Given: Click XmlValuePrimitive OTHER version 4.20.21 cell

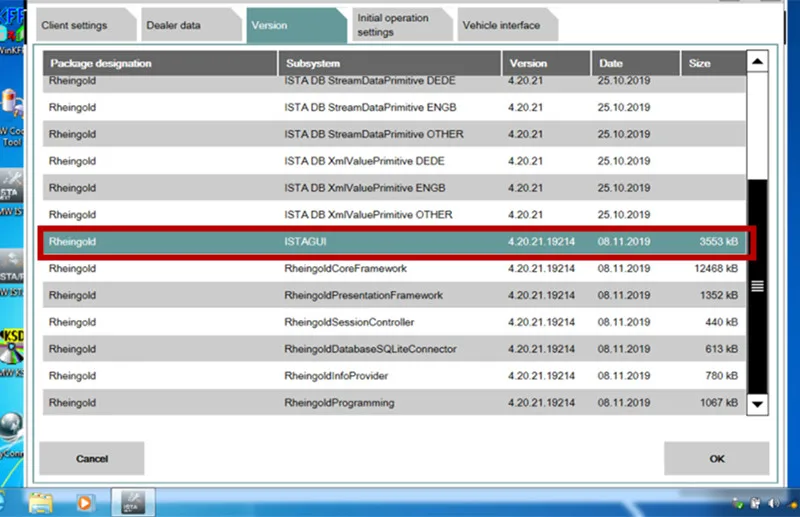Looking at the screenshot, I should click(526, 215).
